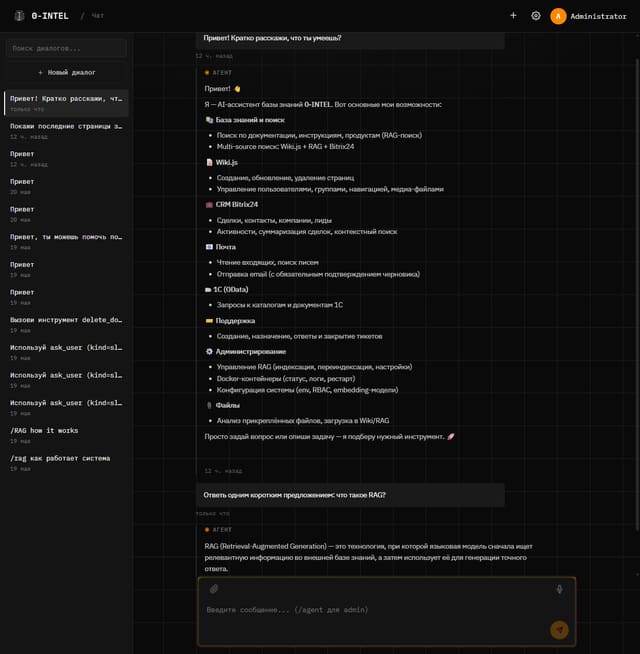
Task: Click the orange Administrator avatar
Action: [558, 16]
